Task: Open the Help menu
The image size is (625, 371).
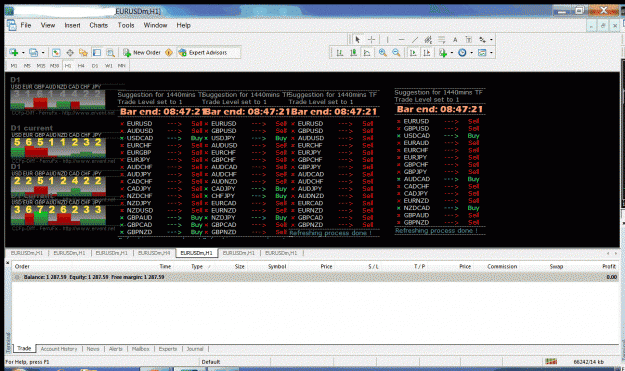Action: coord(183,25)
